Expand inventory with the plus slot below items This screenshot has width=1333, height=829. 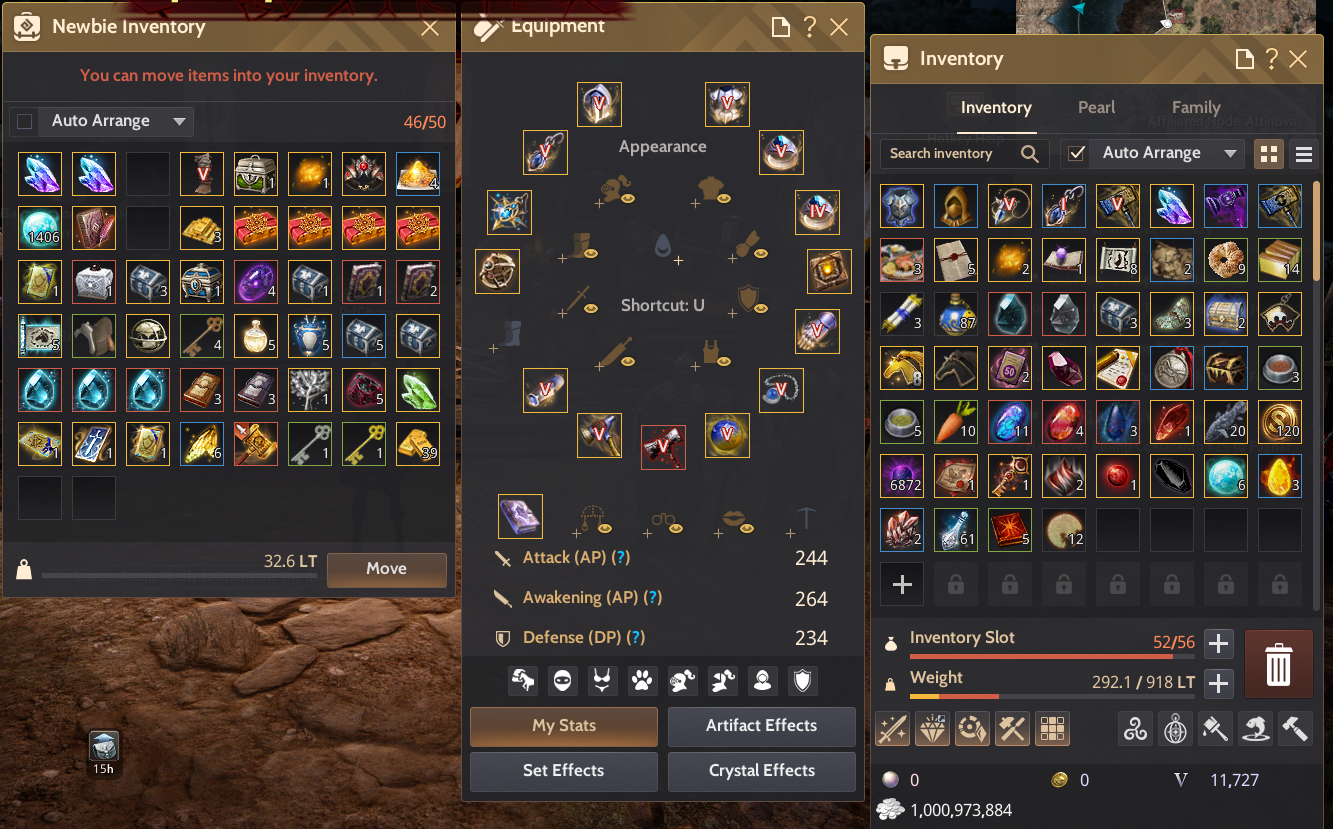click(902, 585)
